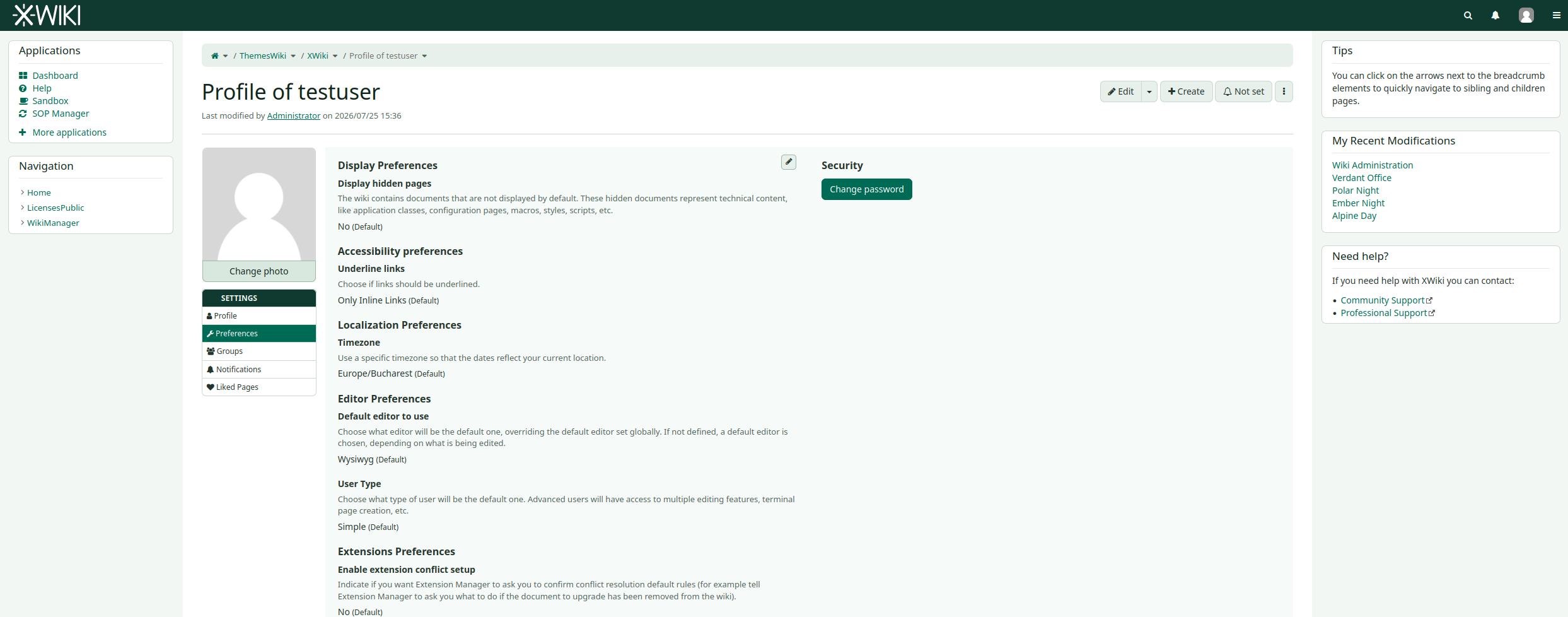Open the Edit button dropdown caret
Image resolution: width=1568 pixels, height=617 pixels.
point(1149,91)
